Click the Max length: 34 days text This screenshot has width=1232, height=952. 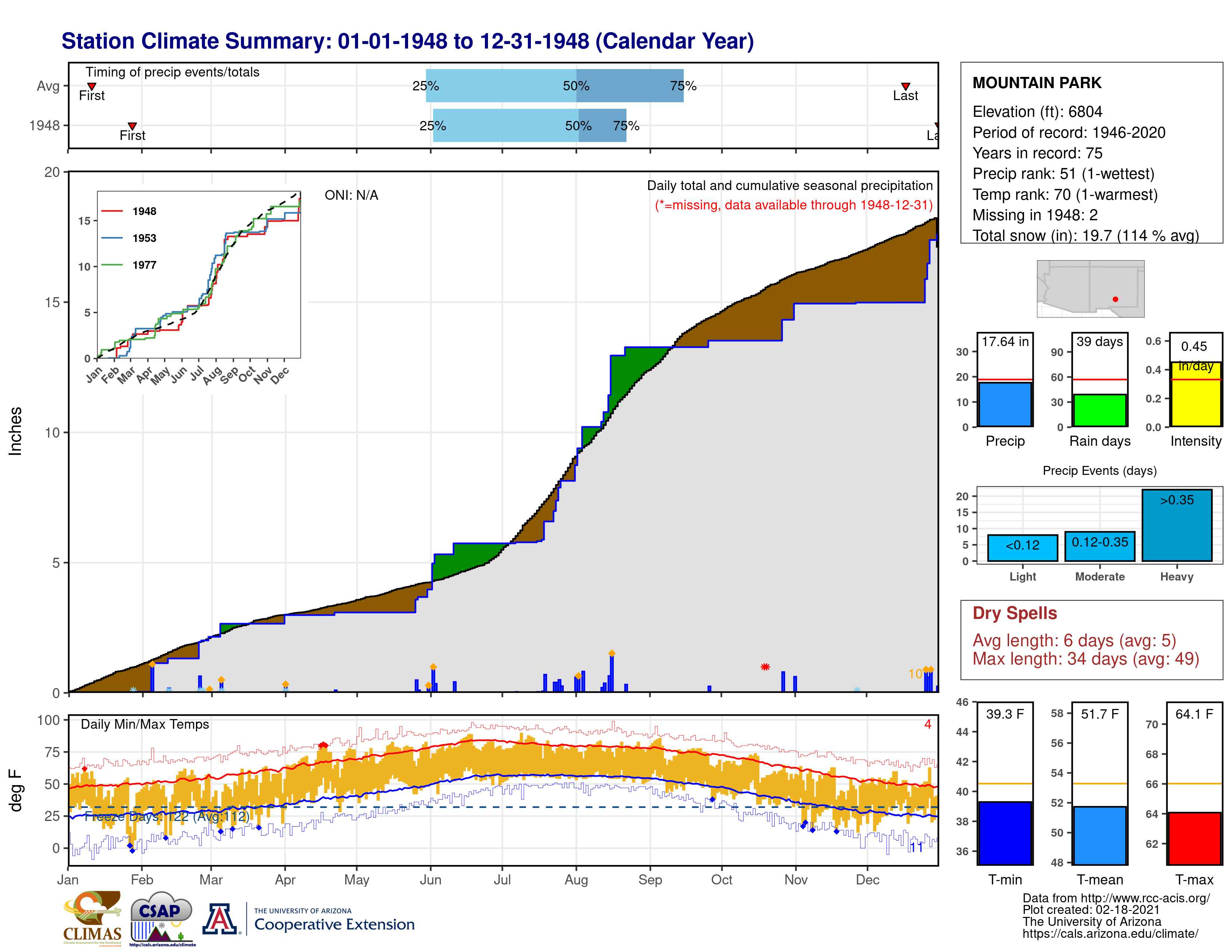click(1085, 659)
